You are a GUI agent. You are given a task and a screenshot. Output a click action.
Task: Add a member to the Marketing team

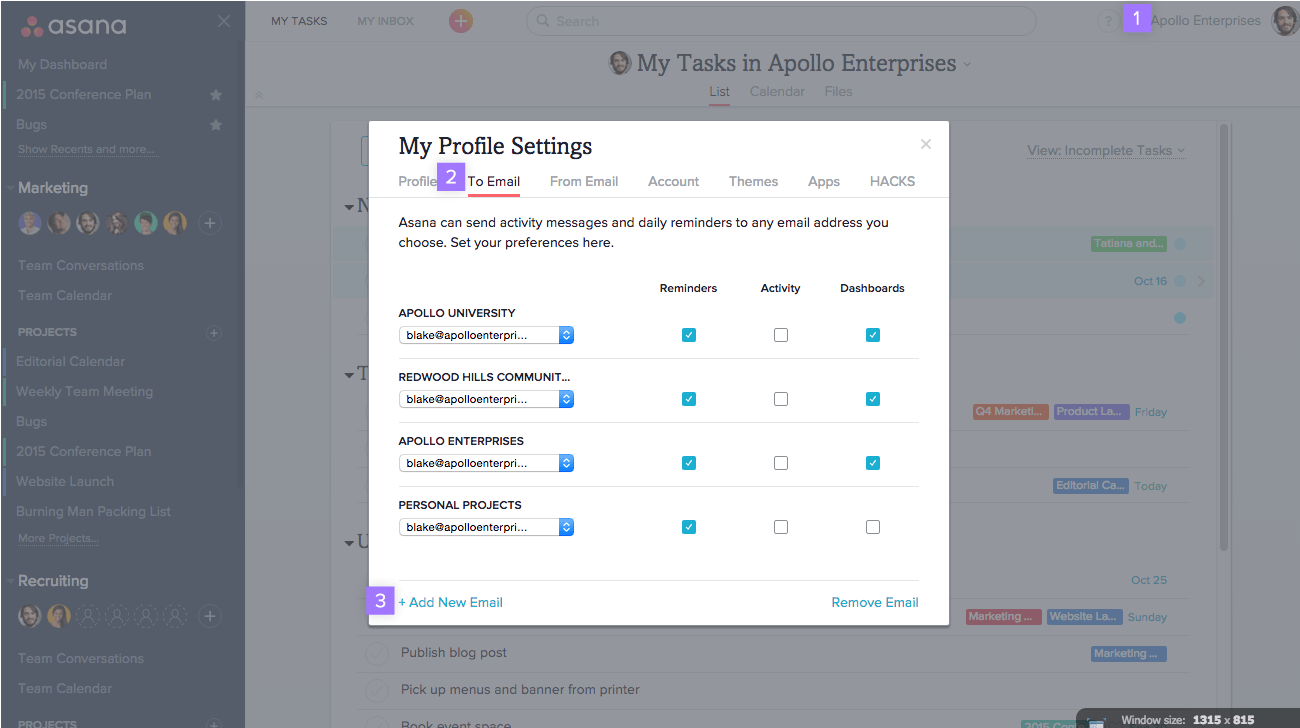point(209,222)
